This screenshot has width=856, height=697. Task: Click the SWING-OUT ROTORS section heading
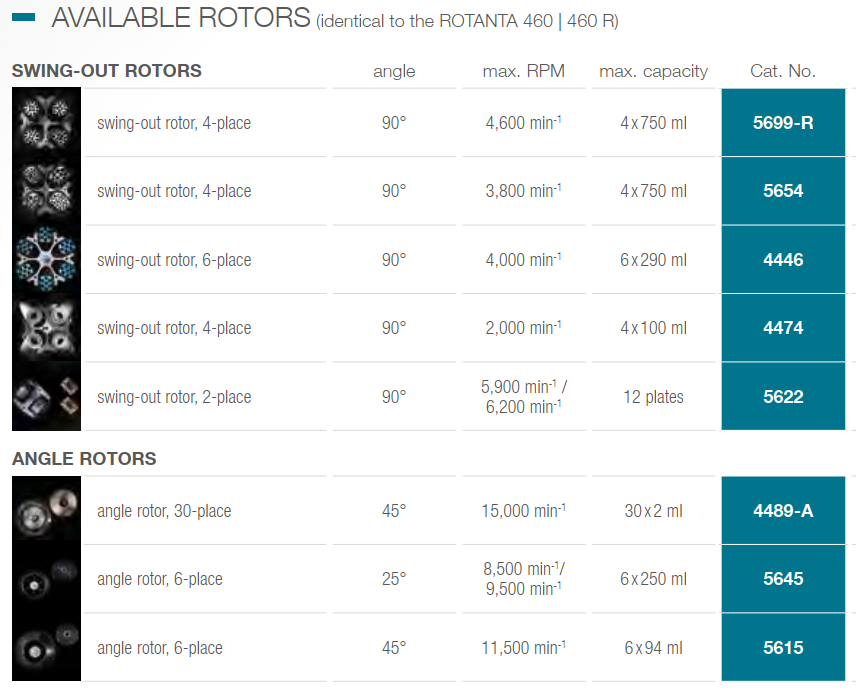[x=107, y=71]
